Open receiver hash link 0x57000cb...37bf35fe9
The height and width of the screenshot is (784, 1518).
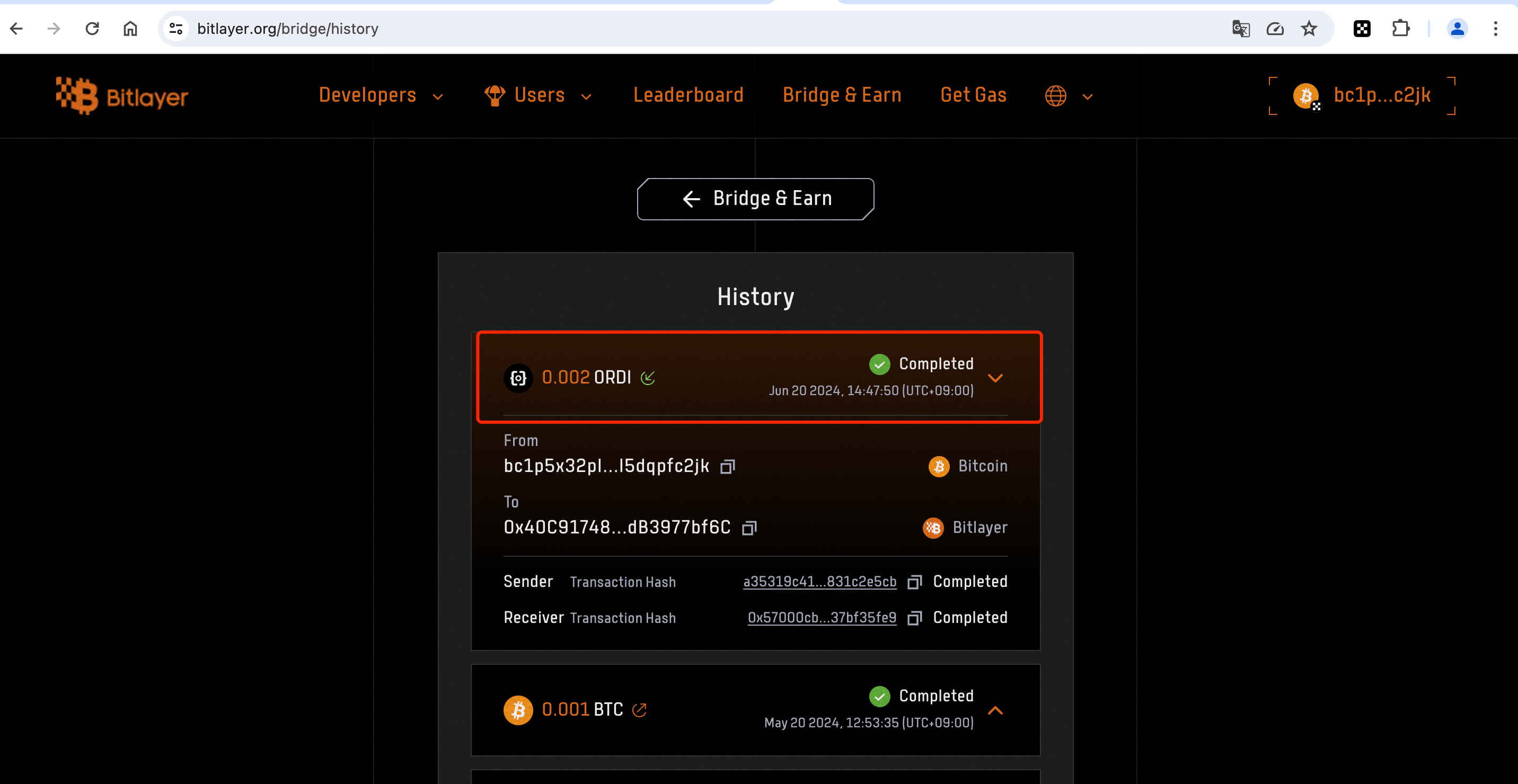click(x=822, y=618)
